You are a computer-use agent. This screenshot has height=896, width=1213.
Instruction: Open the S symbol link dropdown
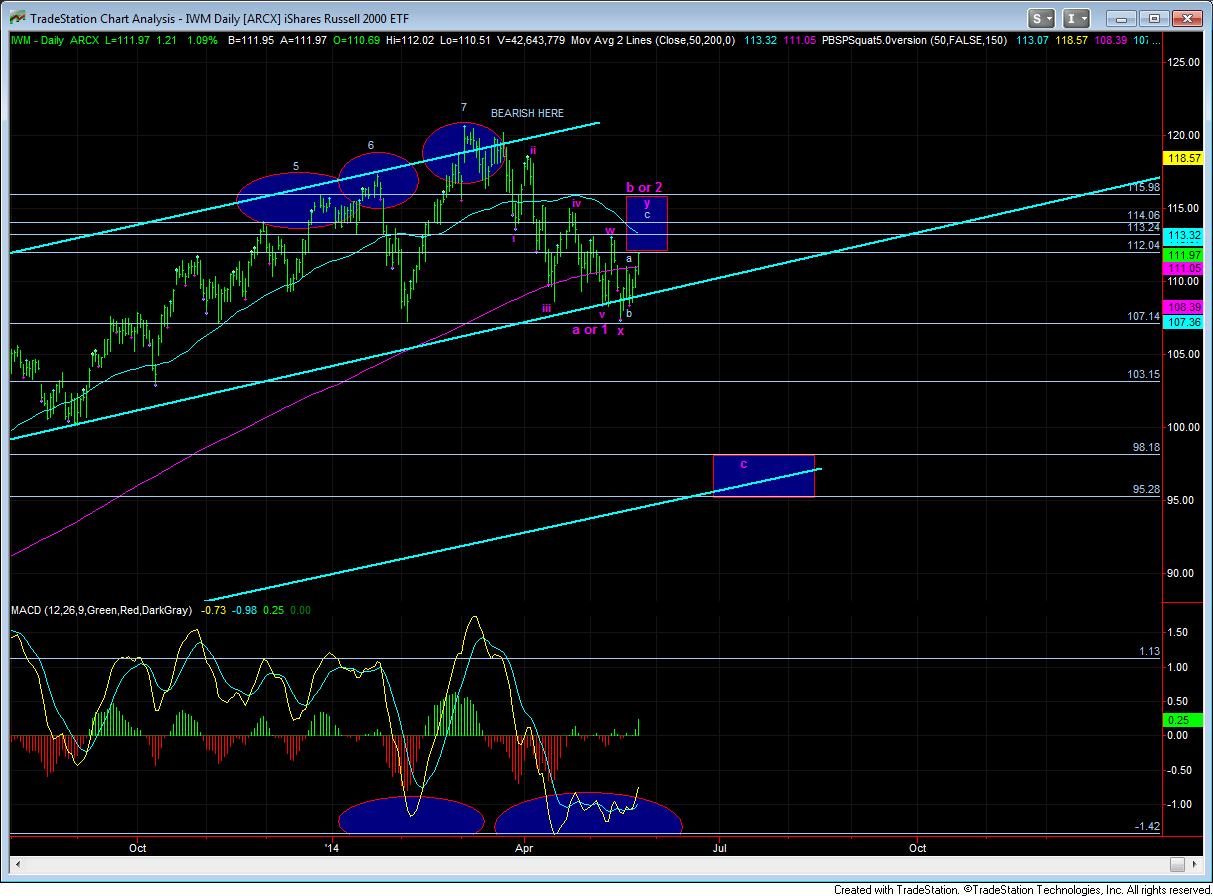(1042, 18)
